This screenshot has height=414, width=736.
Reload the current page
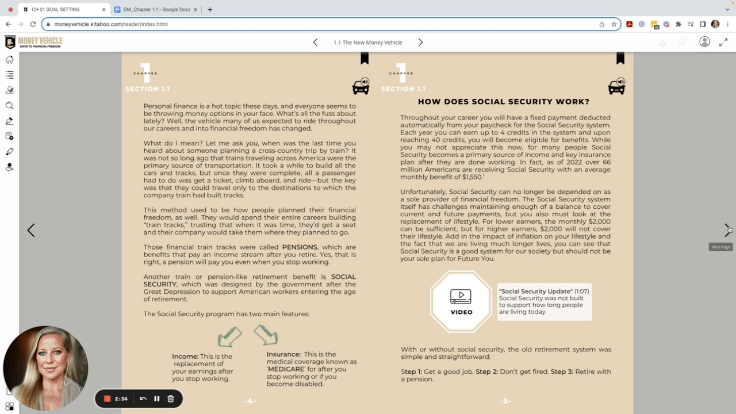(33, 24)
